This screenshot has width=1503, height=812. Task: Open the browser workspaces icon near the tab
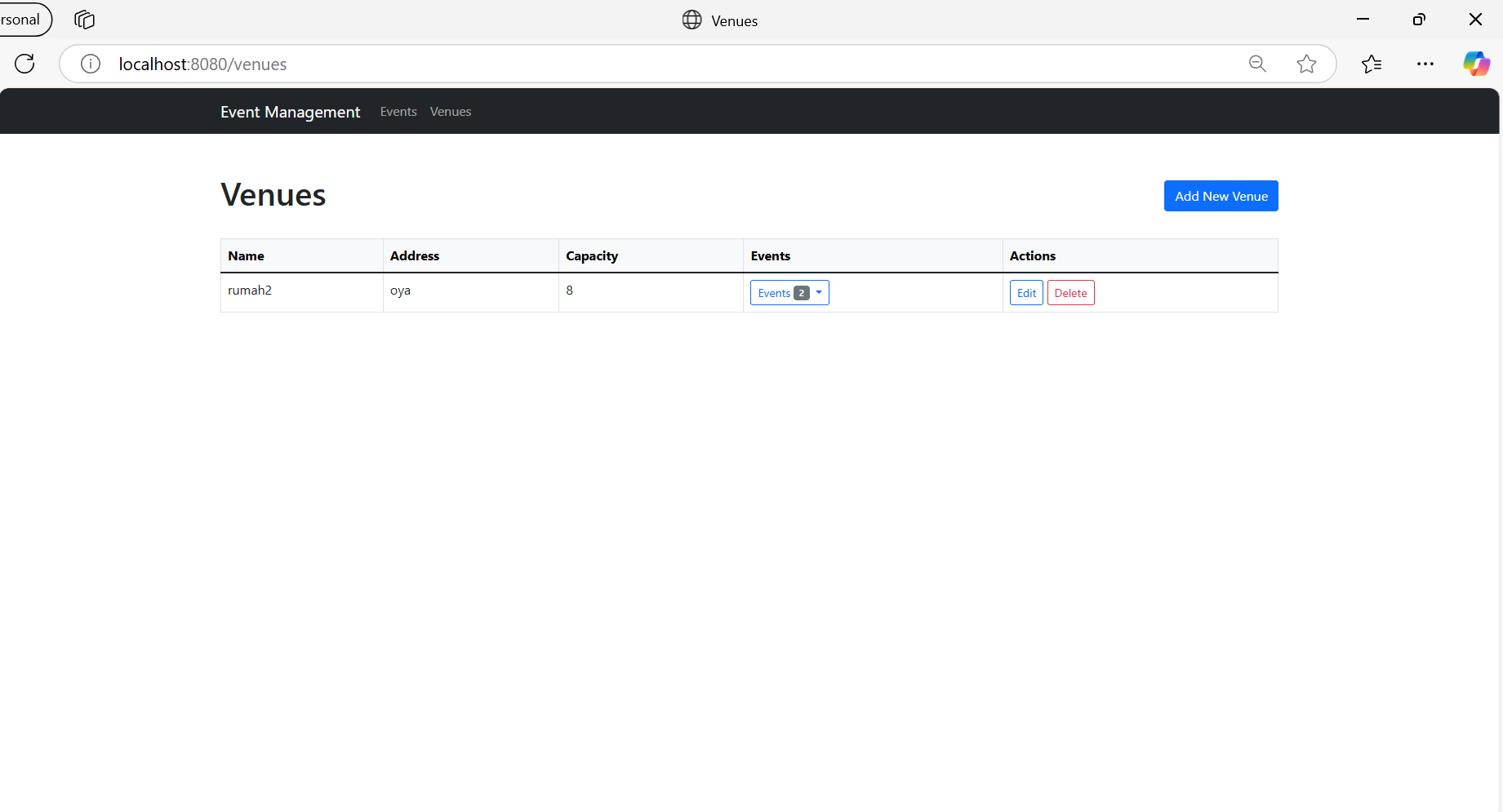tap(84, 20)
